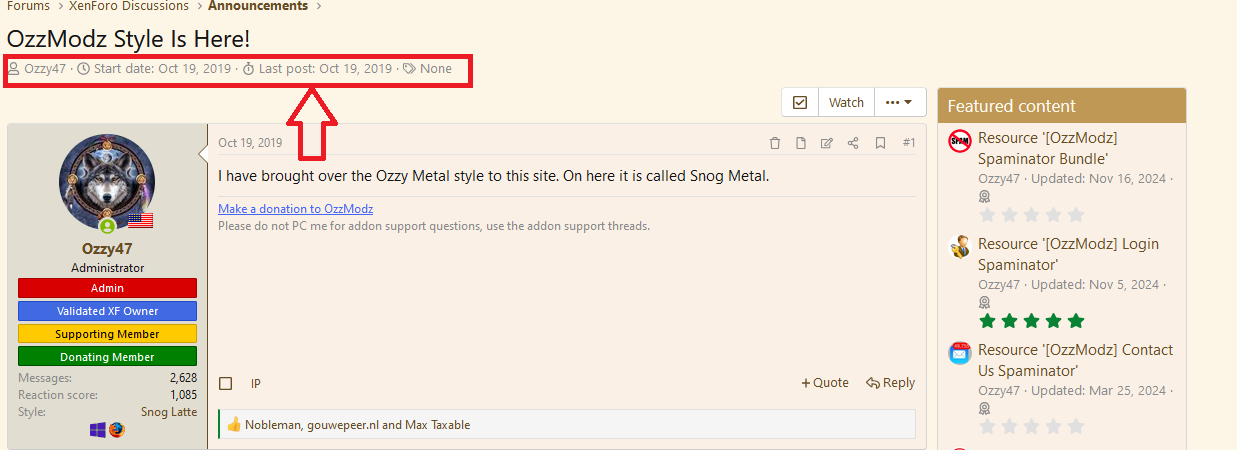Click the Login Spaminator resource icon
1237x450 pixels.
coord(960,247)
